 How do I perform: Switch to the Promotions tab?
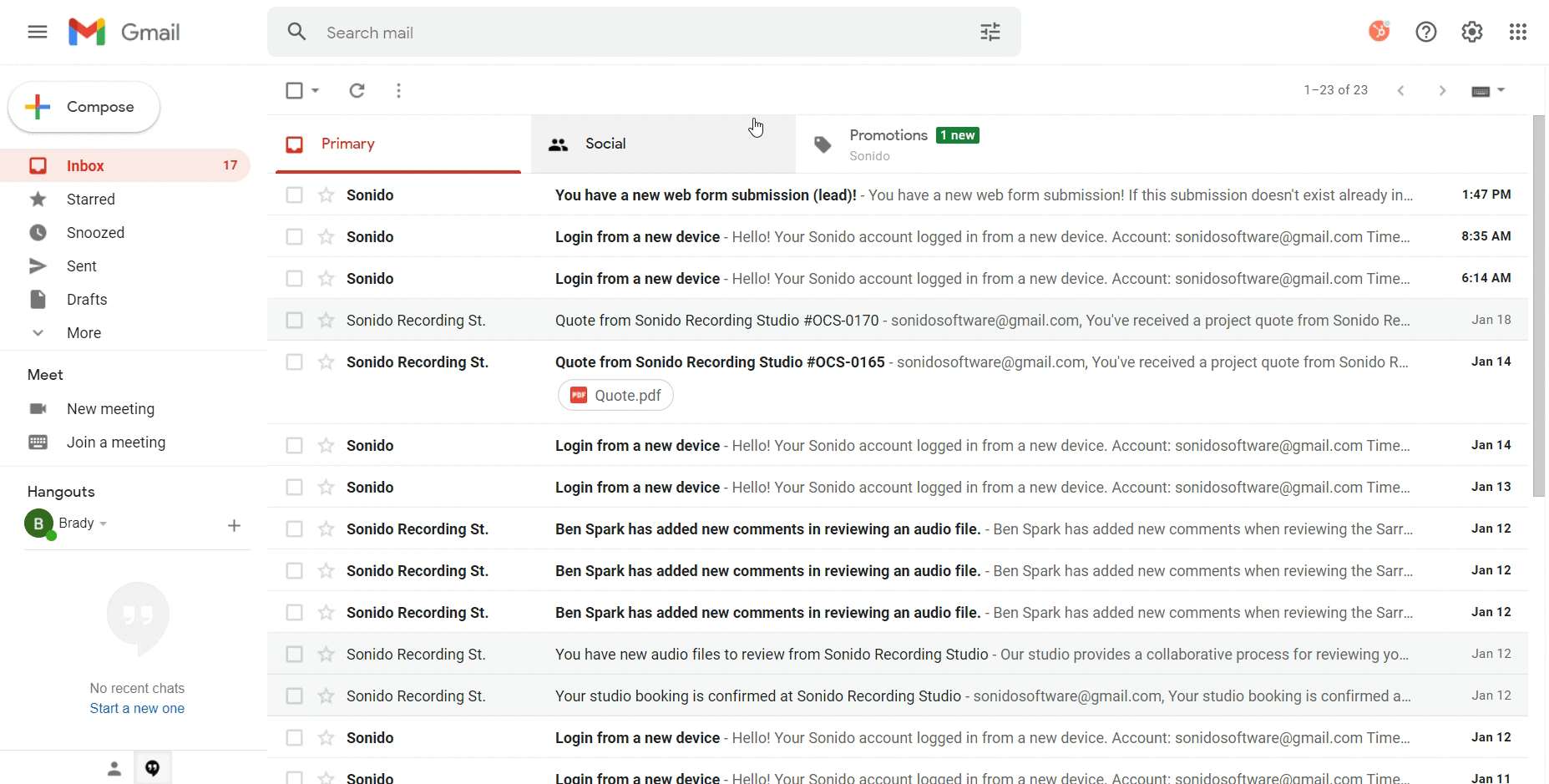click(927, 144)
